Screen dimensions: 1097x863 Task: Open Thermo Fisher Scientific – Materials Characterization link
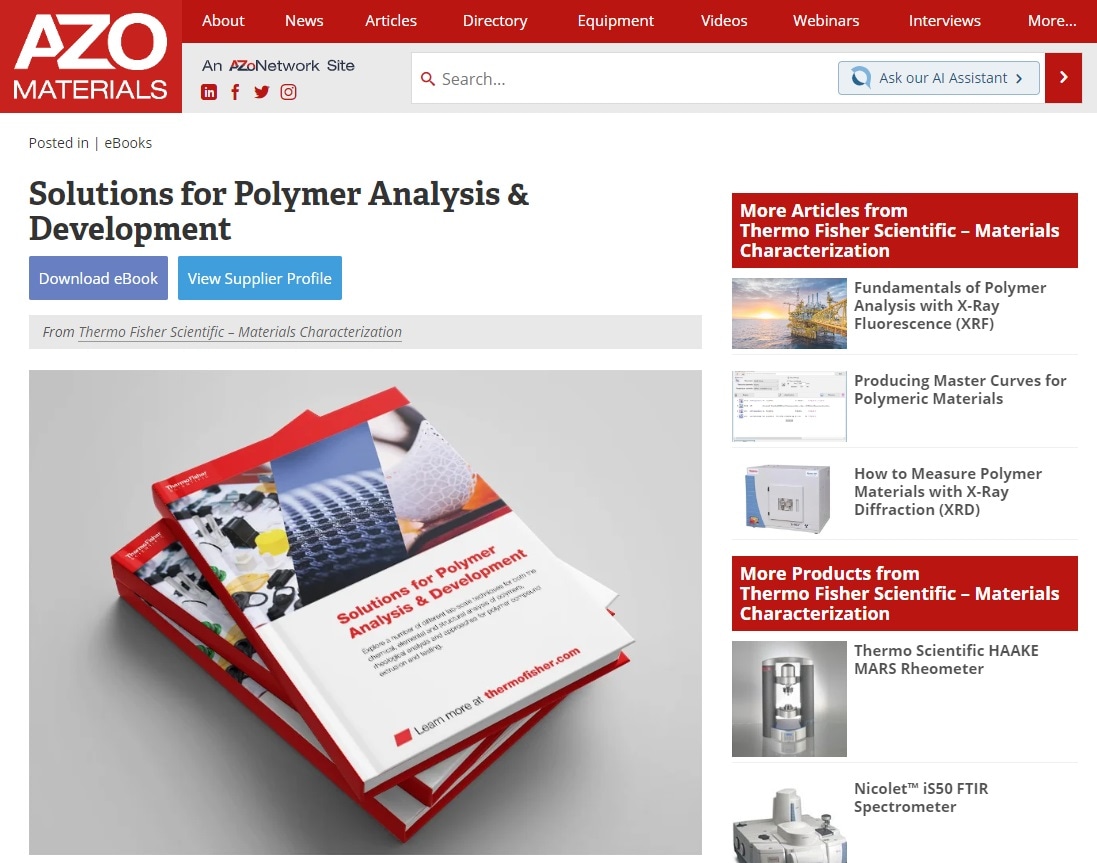pyautogui.click(x=240, y=331)
